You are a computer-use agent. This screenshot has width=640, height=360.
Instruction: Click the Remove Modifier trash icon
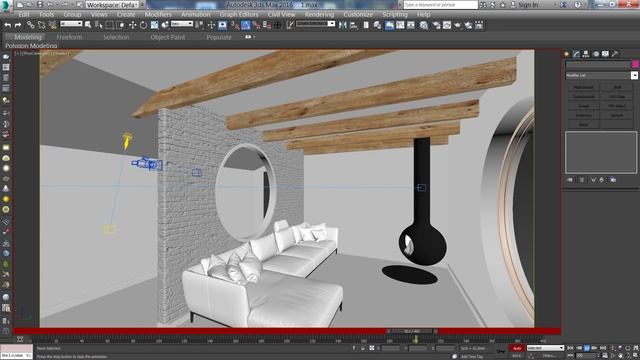[602, 180]
